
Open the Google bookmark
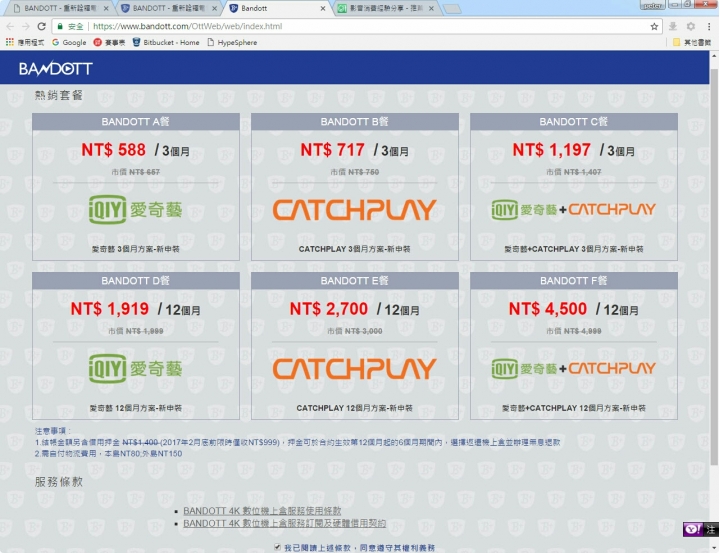[69, 42]
